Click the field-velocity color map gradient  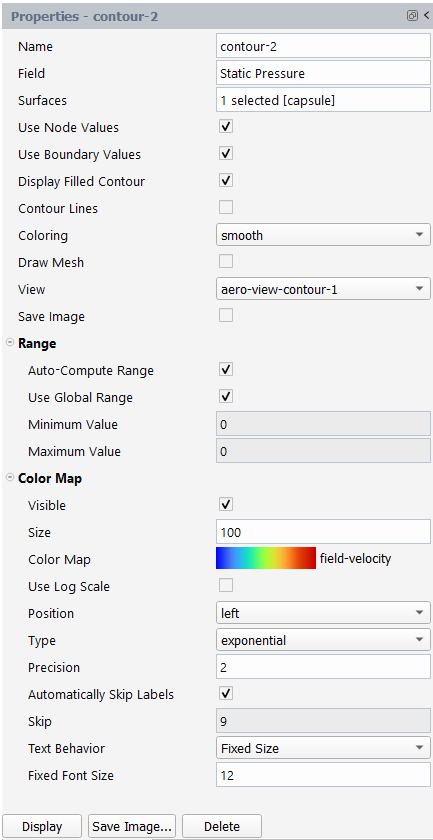(266, 558)
